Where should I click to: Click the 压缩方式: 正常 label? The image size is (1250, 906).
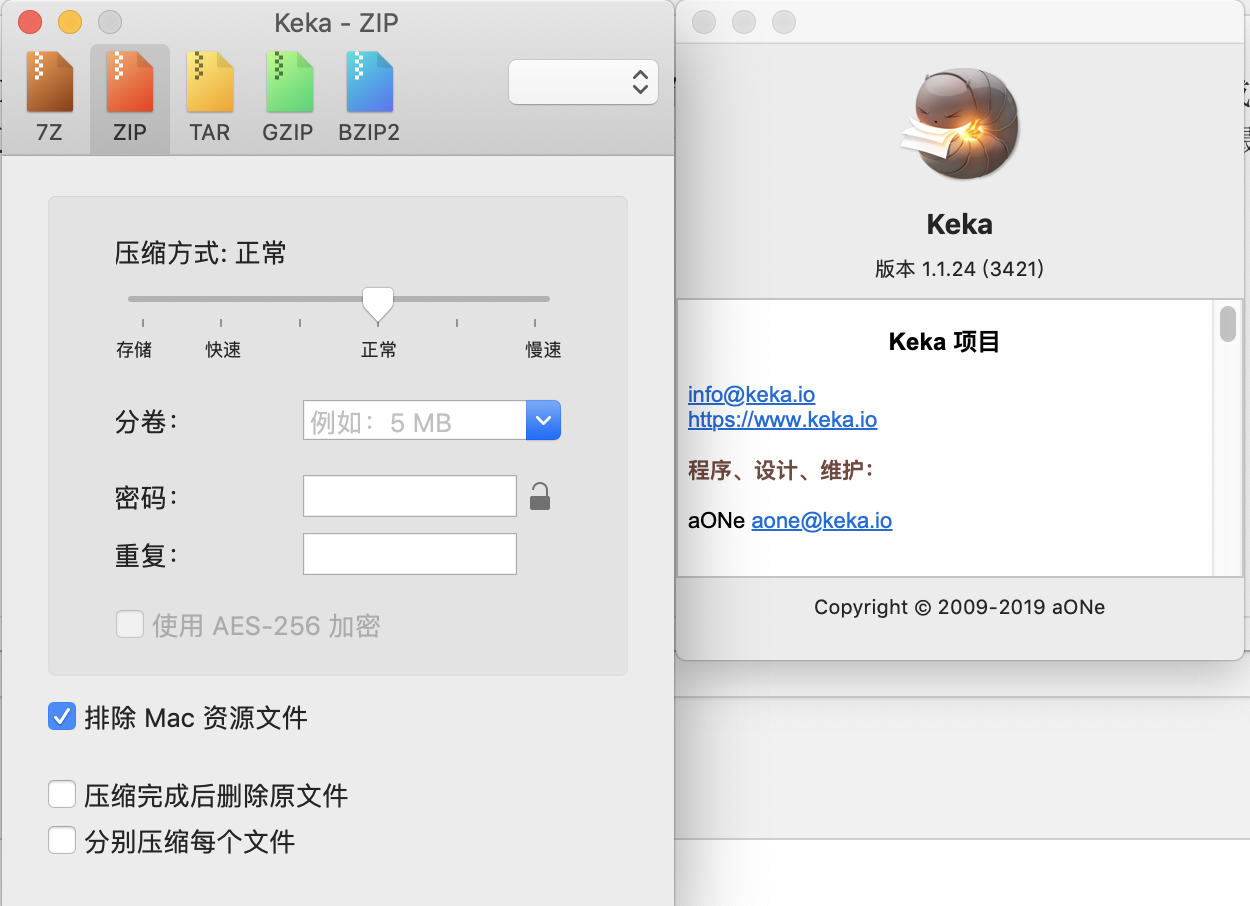(x=201, y=253)
